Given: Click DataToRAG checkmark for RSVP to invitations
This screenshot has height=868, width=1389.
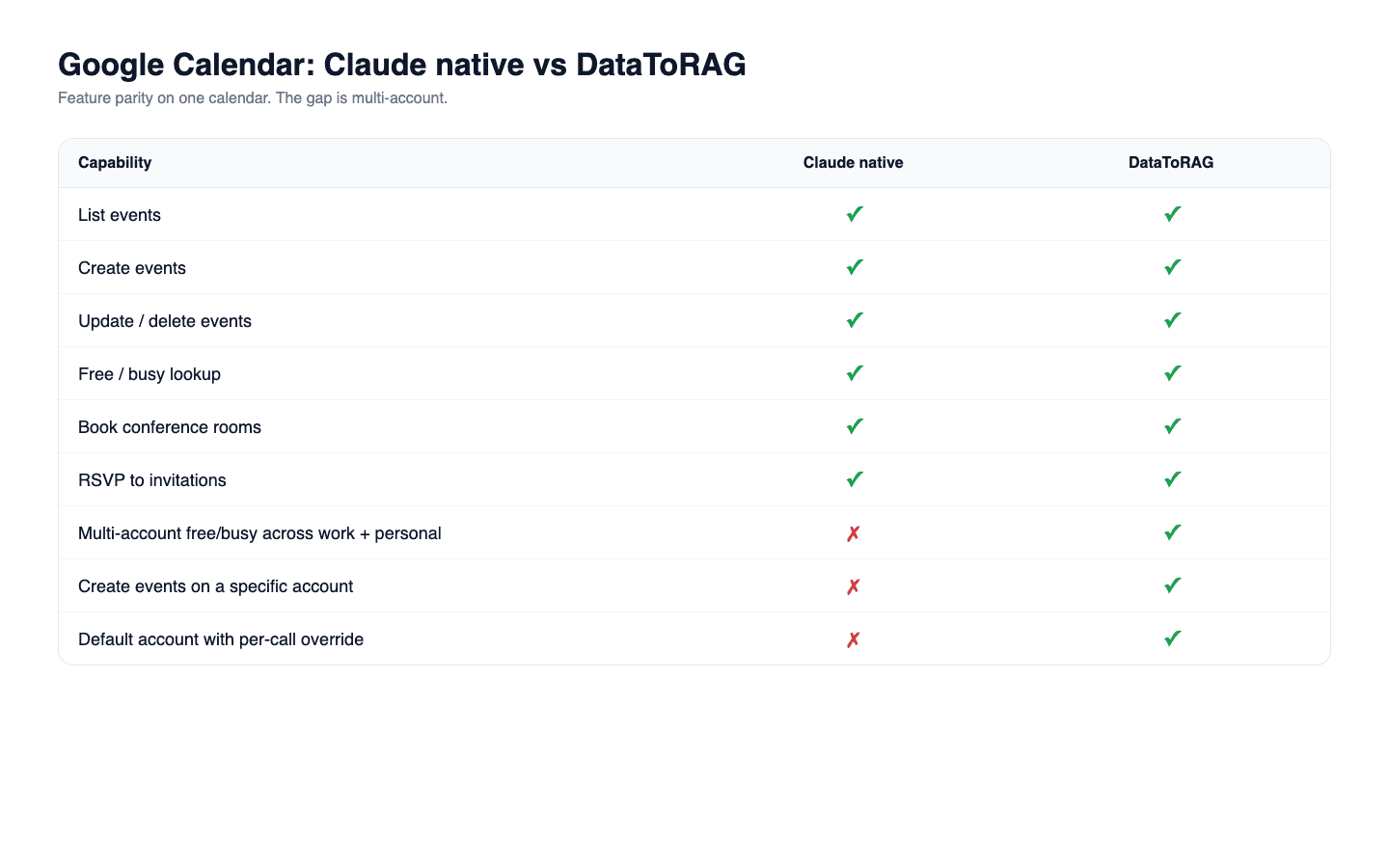Looking at the screenshot, I should 1172,479.
